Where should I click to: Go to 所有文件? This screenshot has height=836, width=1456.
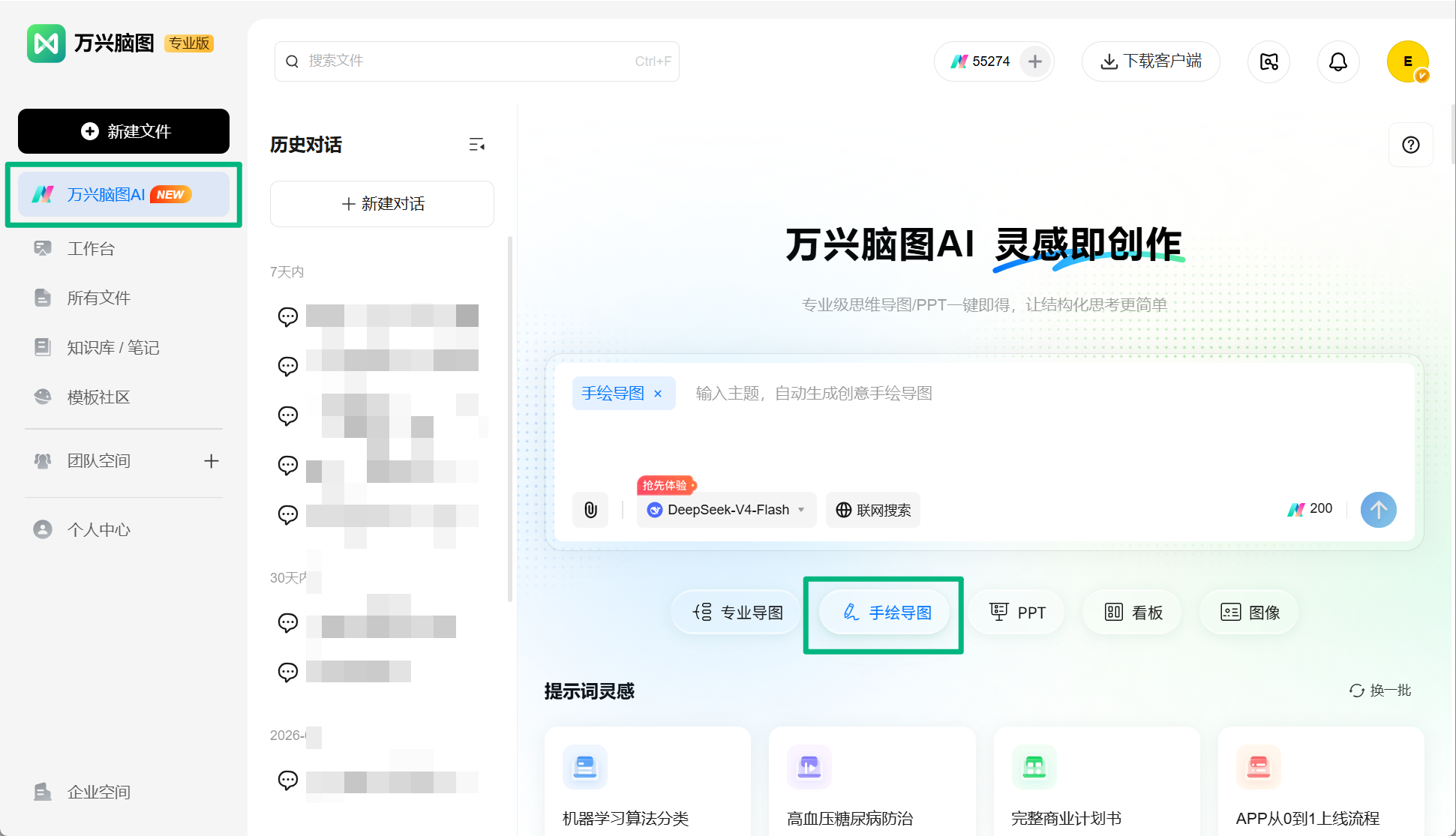coord(98,298)
